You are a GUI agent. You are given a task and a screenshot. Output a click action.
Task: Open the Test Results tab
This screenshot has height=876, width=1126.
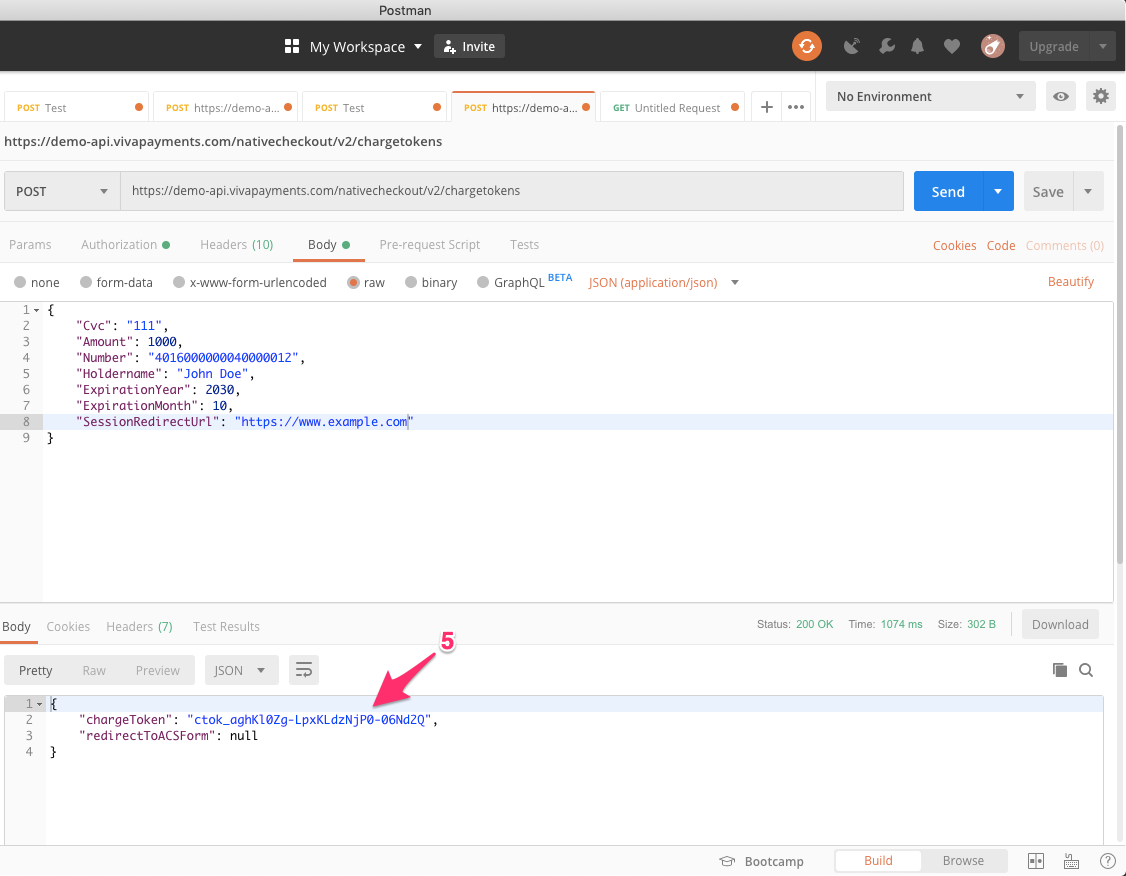pos(226,626)
